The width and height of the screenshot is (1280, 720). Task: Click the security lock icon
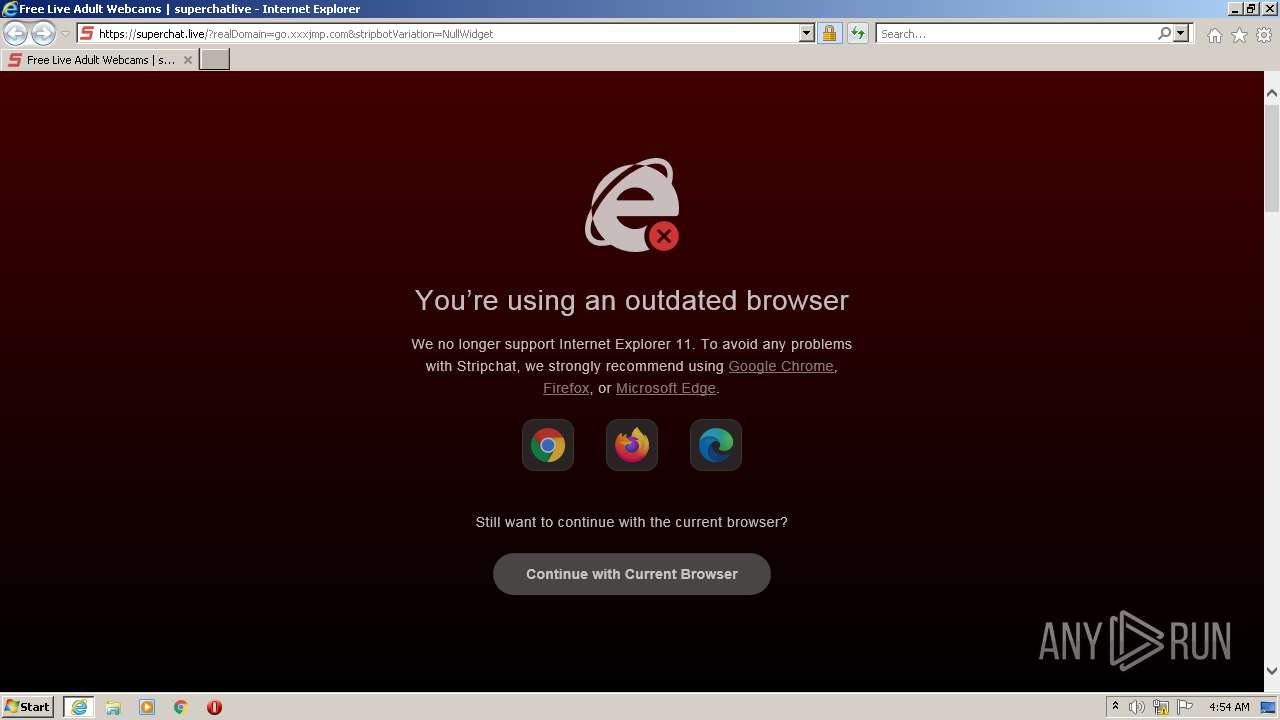829,34
